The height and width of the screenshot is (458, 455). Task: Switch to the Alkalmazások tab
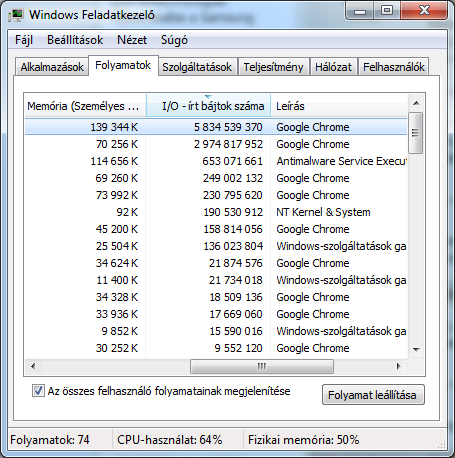[52, 67]
